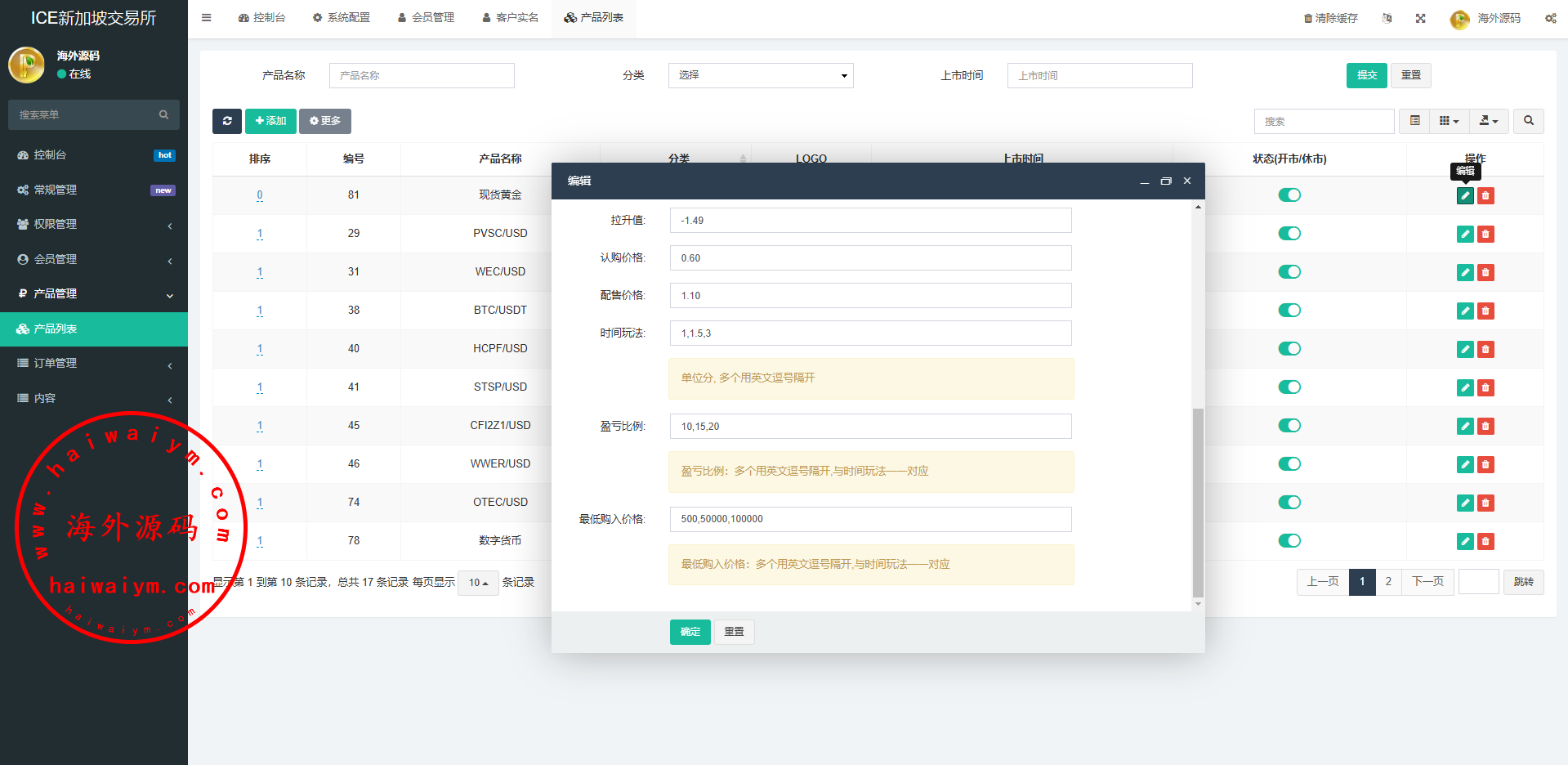Click the sidebar hamburger menu icon
The image size is (1568, 765).
(207, 17)
